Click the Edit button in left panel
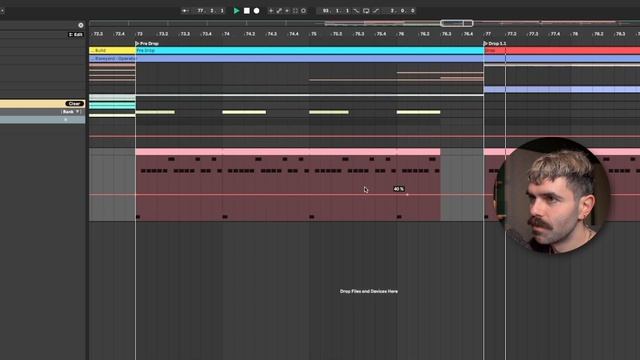The image size is (640, 360). point(76,34)
